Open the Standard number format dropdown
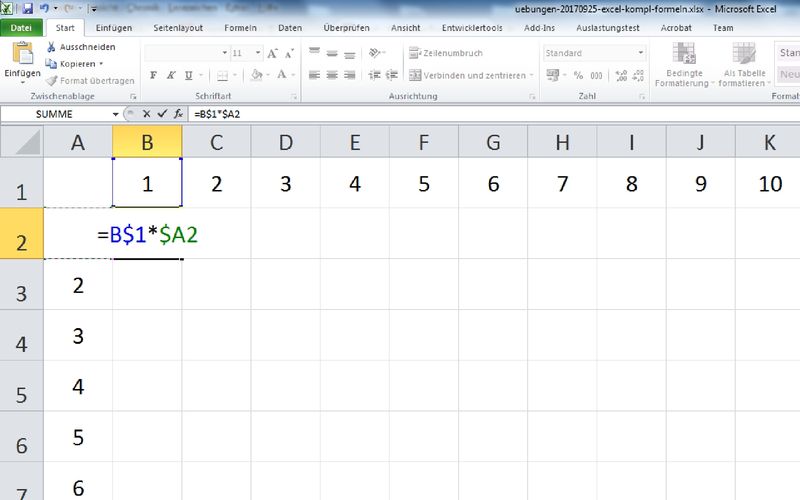 (x=641, y=53)
